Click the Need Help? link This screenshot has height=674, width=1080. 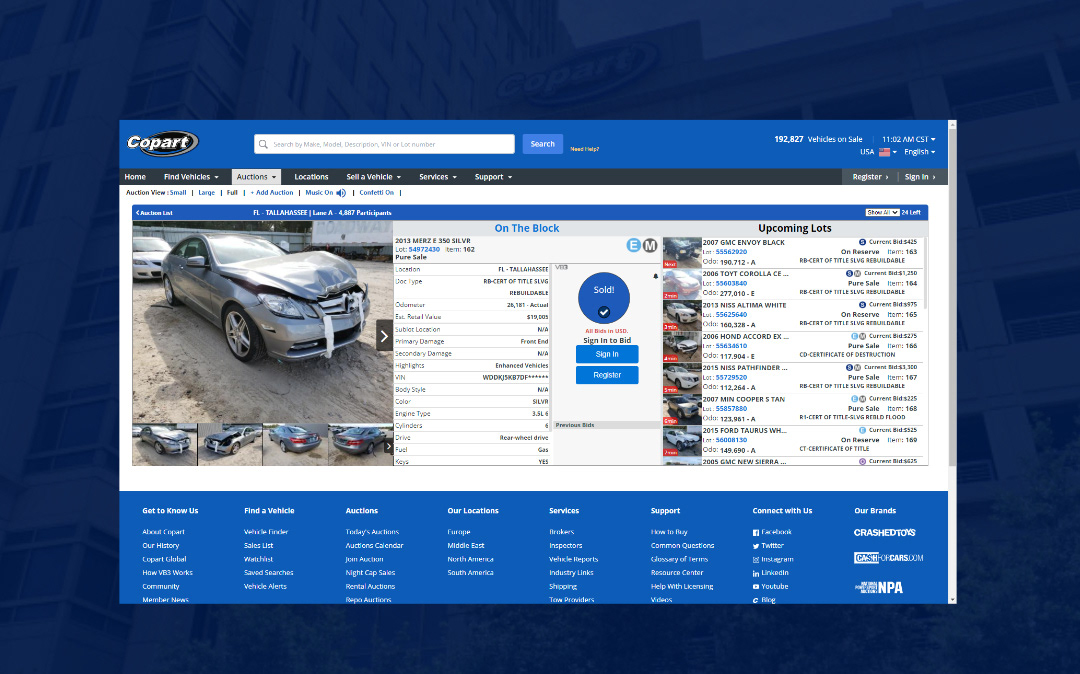(x=585, y=149)
